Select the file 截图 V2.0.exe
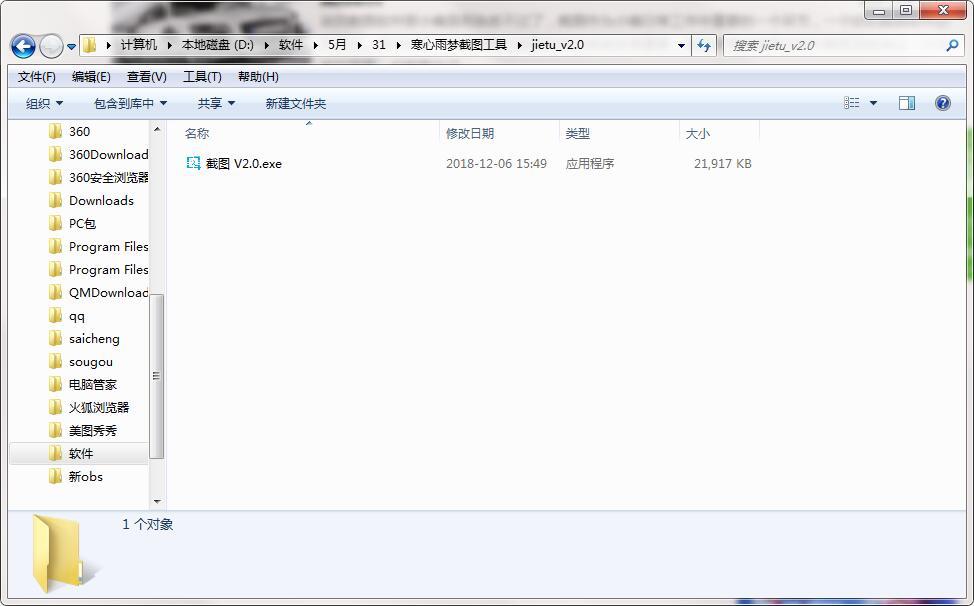Viewport: 974px width, 606px height. (x=244, y=163)
